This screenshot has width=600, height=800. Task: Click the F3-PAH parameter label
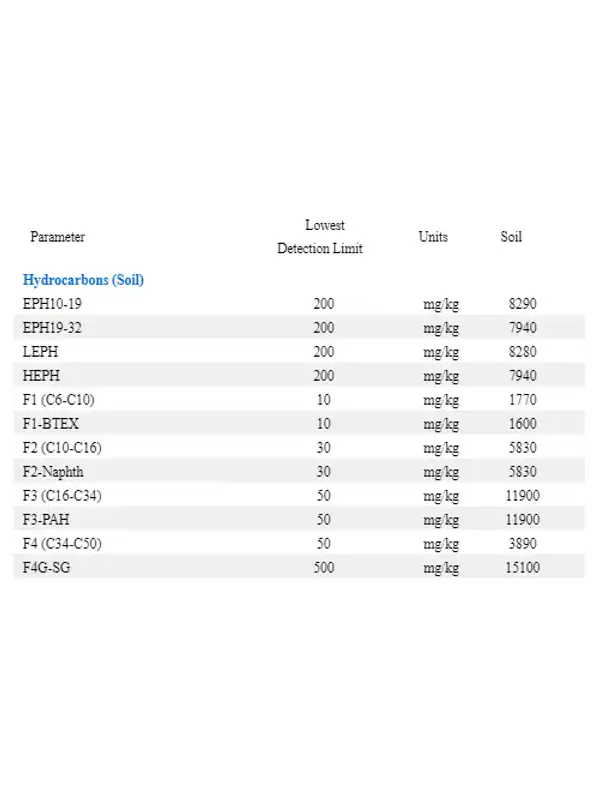pyautogui.click(x=48, y=520)
